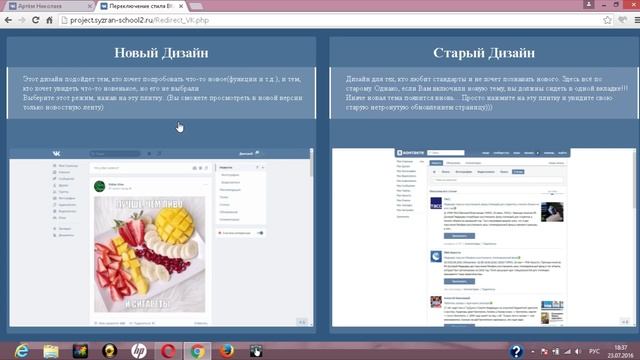Click the Chrome profile icon in the title bar
Screen dimensions: 640x360
588,4
